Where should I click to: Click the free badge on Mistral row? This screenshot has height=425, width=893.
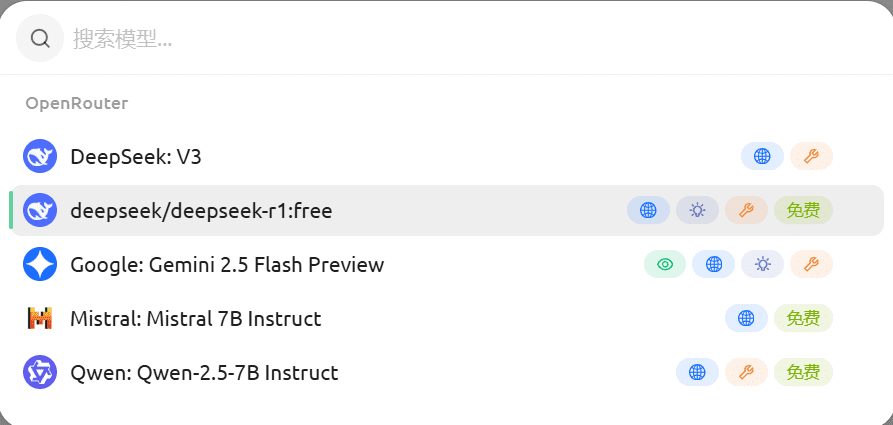click(803, 318)
